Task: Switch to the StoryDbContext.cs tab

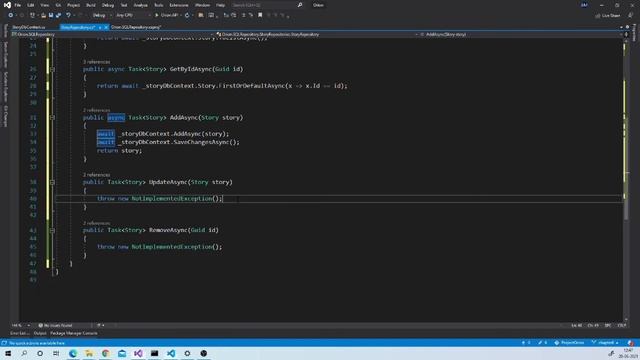Action: tap(29, 27)
